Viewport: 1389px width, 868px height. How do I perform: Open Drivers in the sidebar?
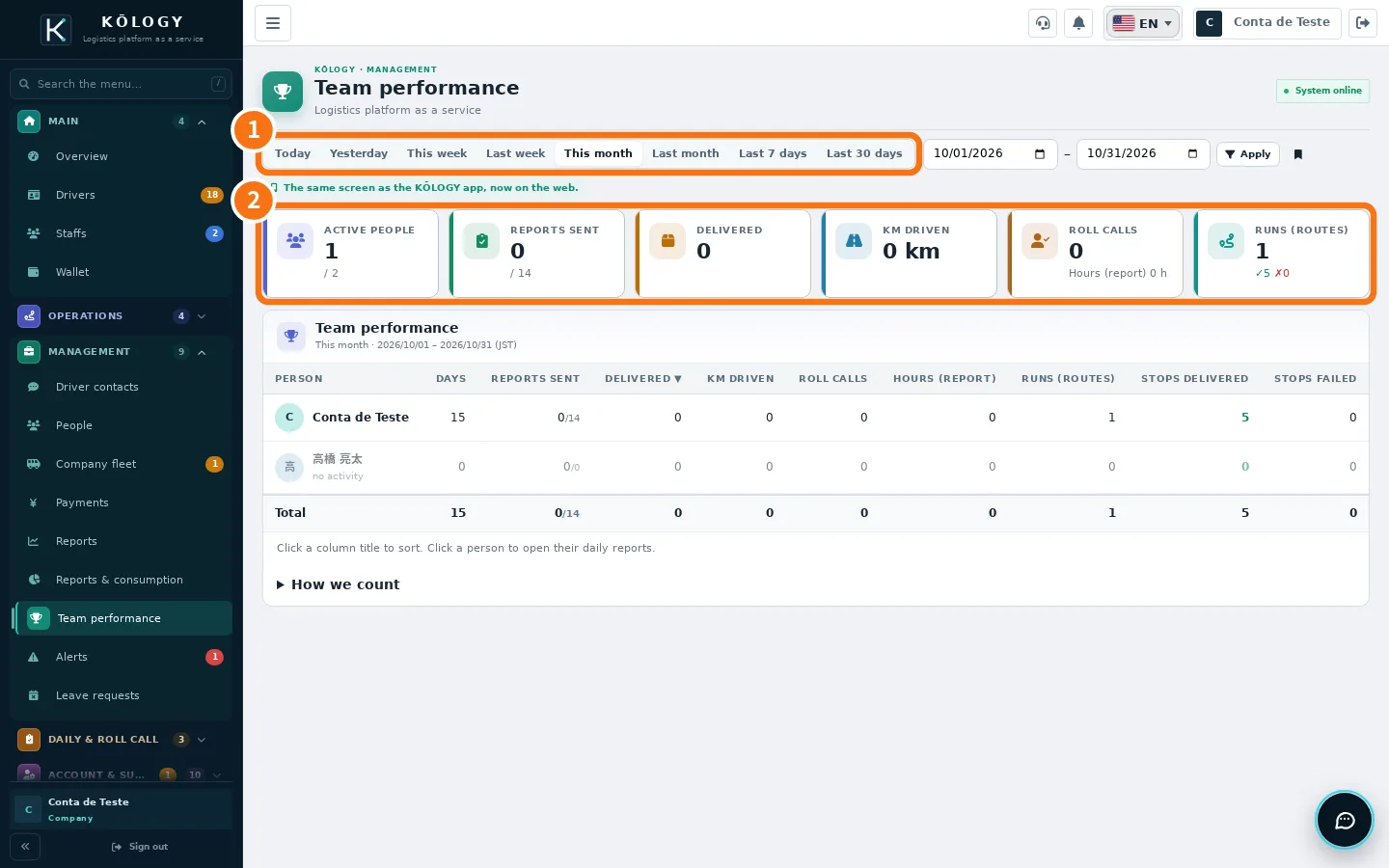(x=123, y=195)
